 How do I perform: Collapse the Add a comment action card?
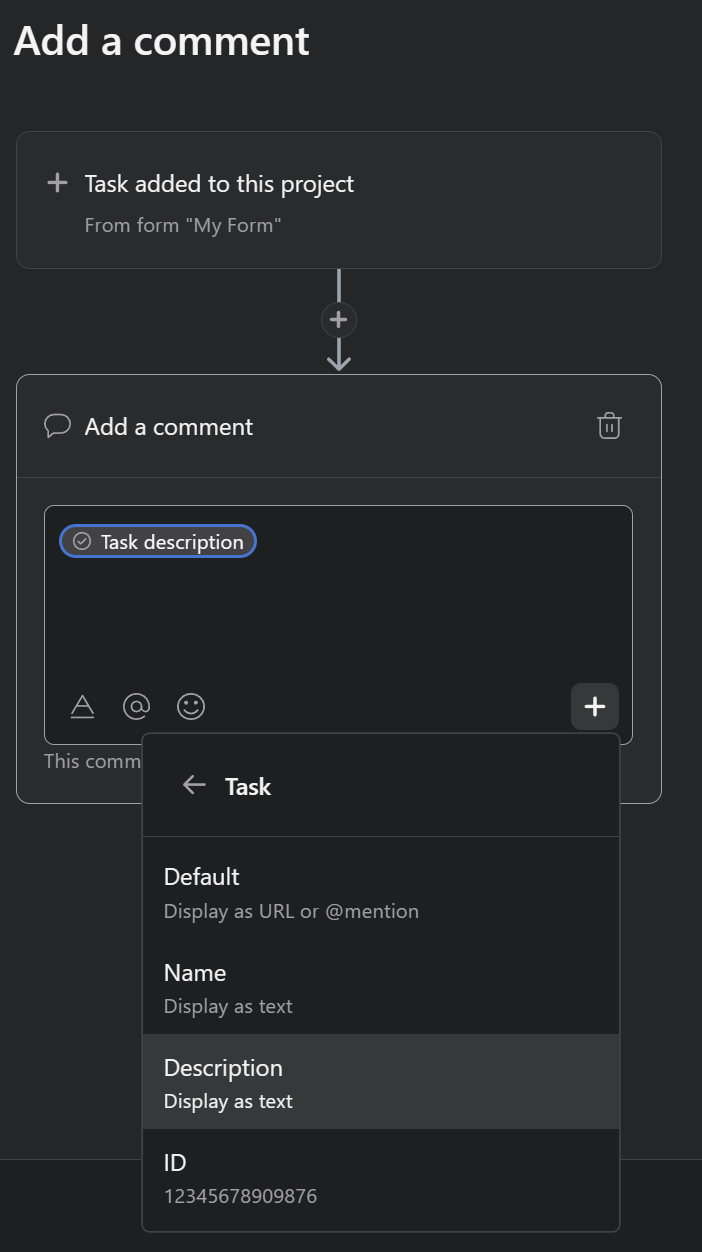[168, 425]
